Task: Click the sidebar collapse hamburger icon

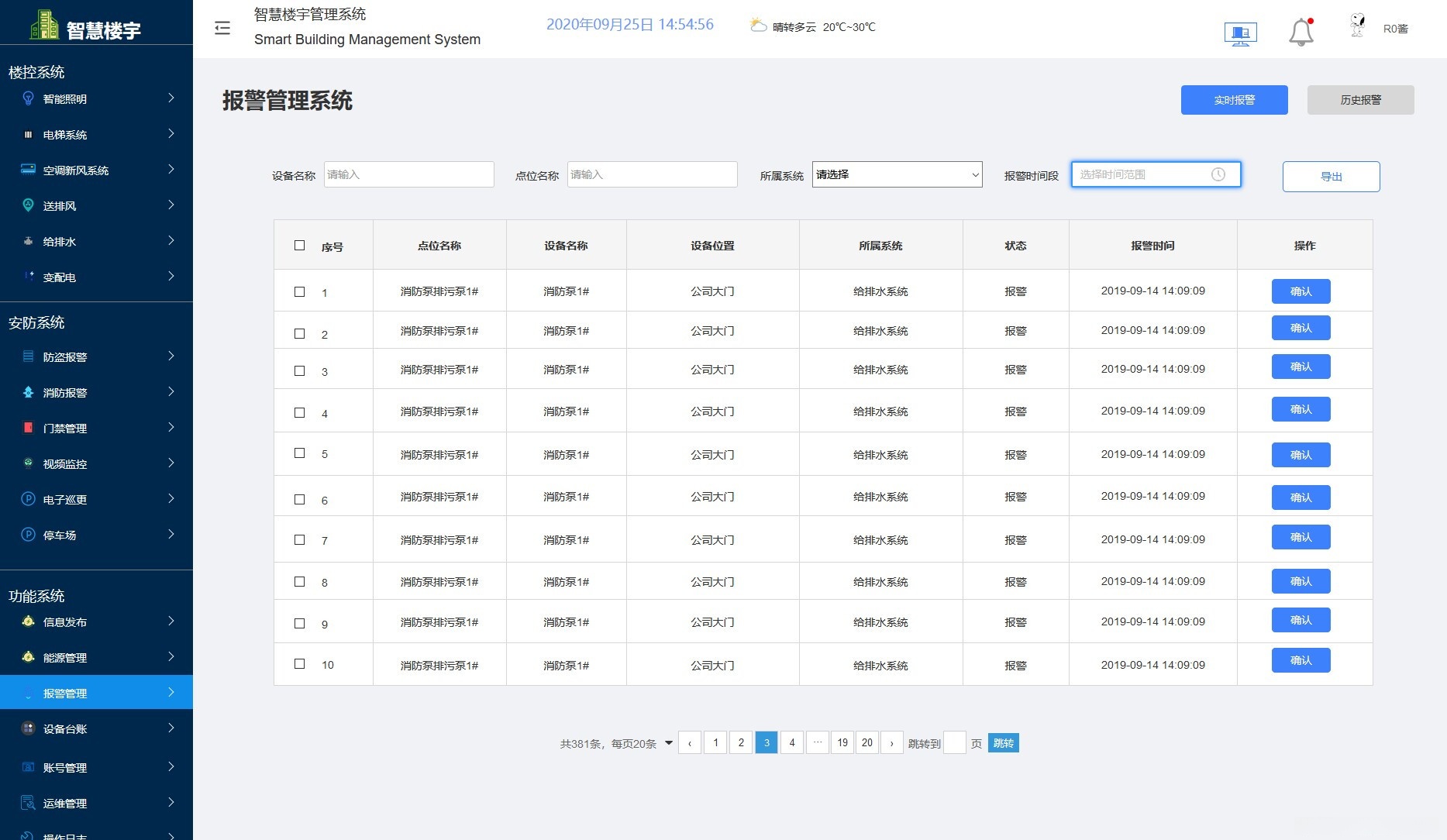Action: coord(222,29)
